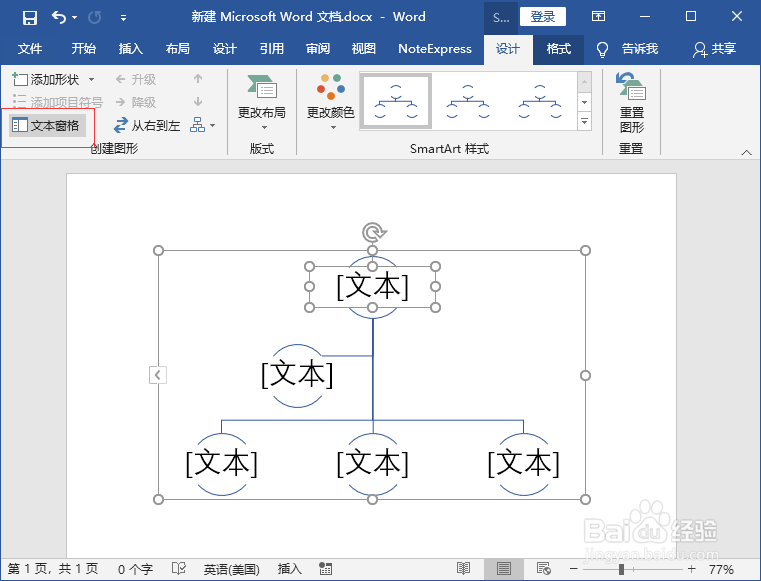
Task: Save the document with the floppy disk icon
Action: tap(30, 18)
